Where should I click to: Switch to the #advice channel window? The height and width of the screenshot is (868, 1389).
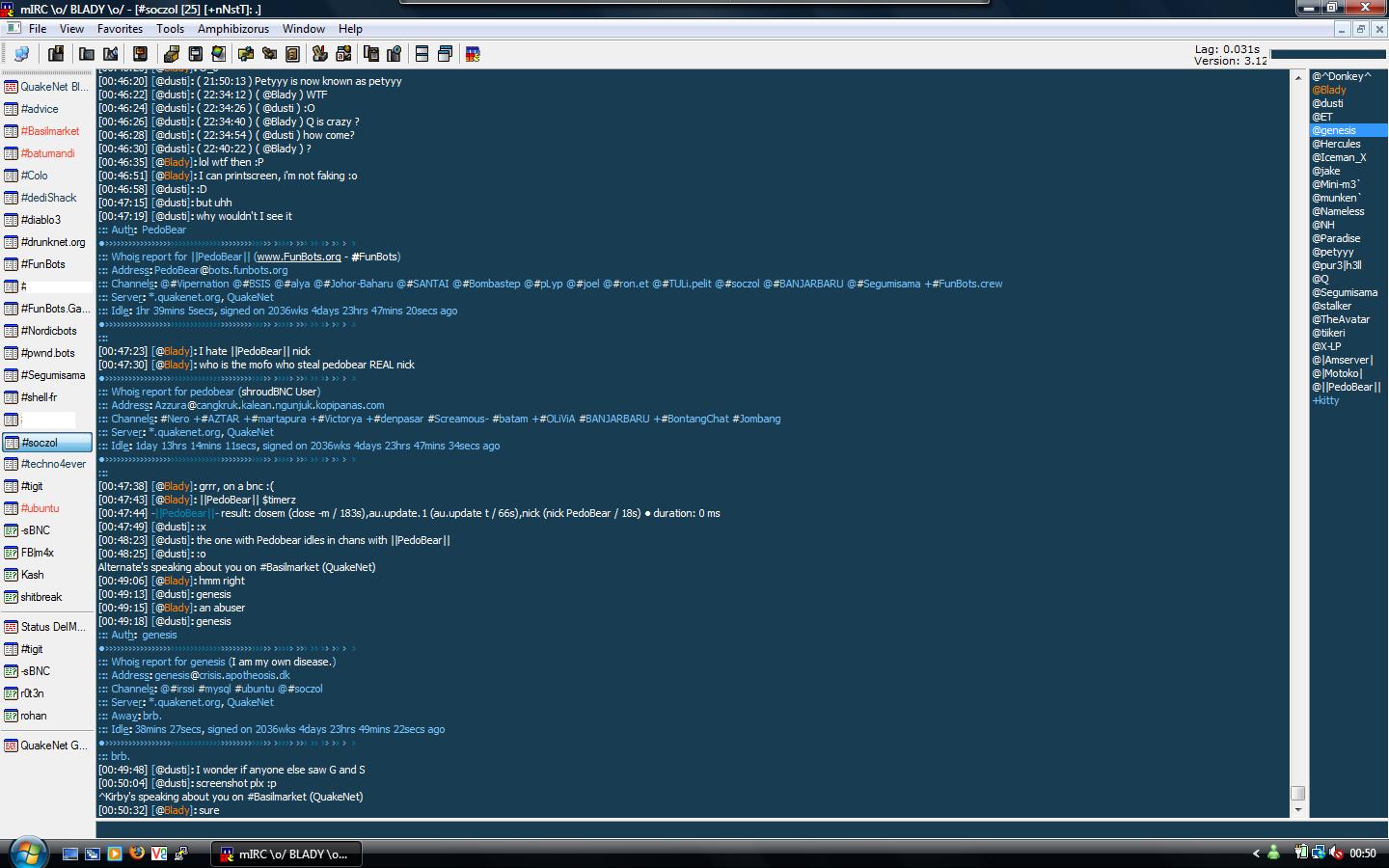[47, 109]
